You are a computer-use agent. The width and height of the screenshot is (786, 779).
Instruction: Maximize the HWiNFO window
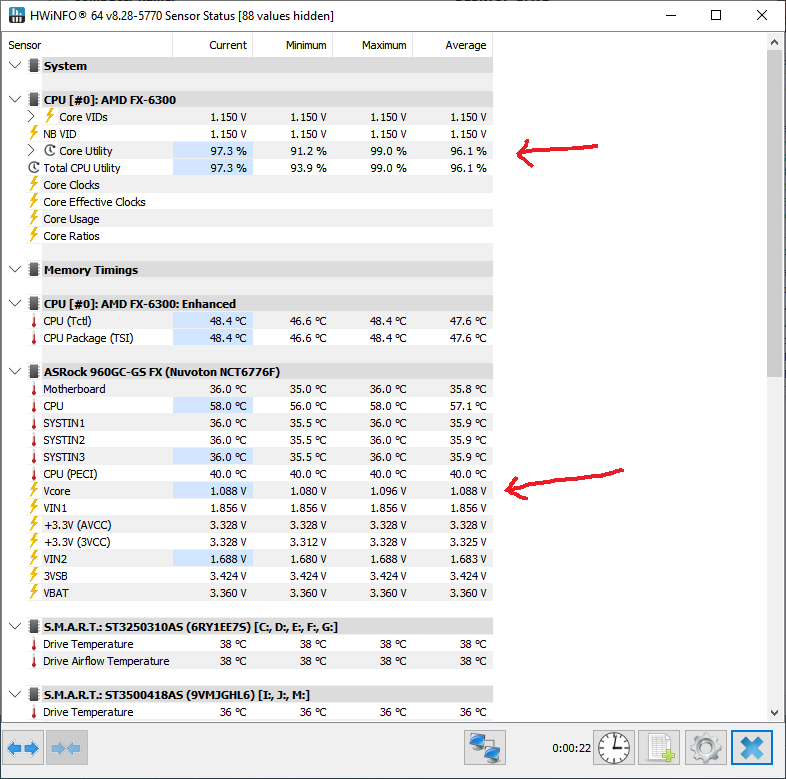tap(716, 15)
